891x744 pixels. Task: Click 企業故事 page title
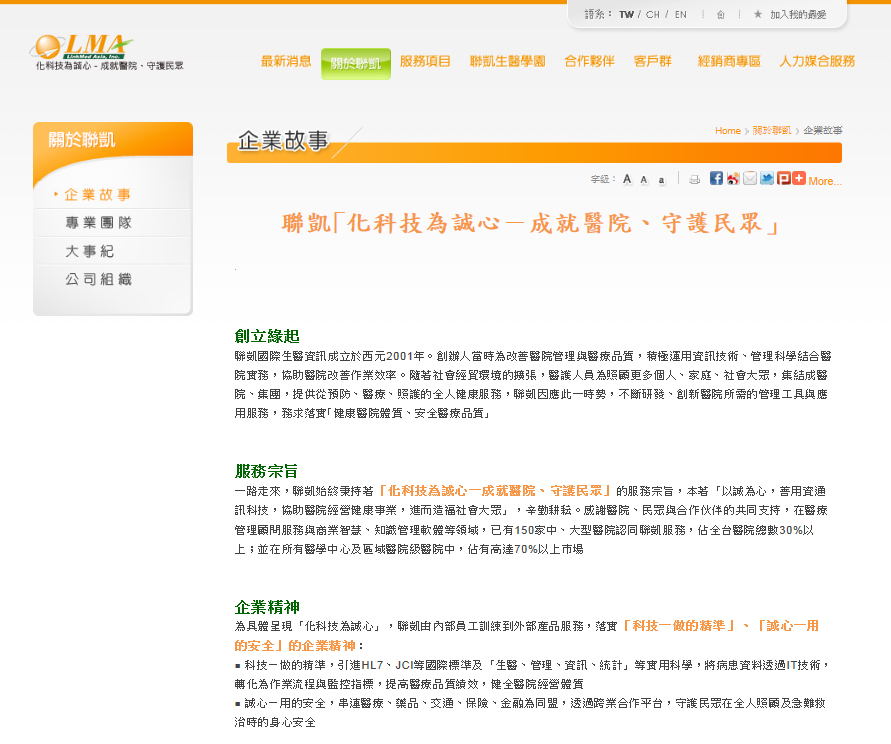click(x=283, y=141)
